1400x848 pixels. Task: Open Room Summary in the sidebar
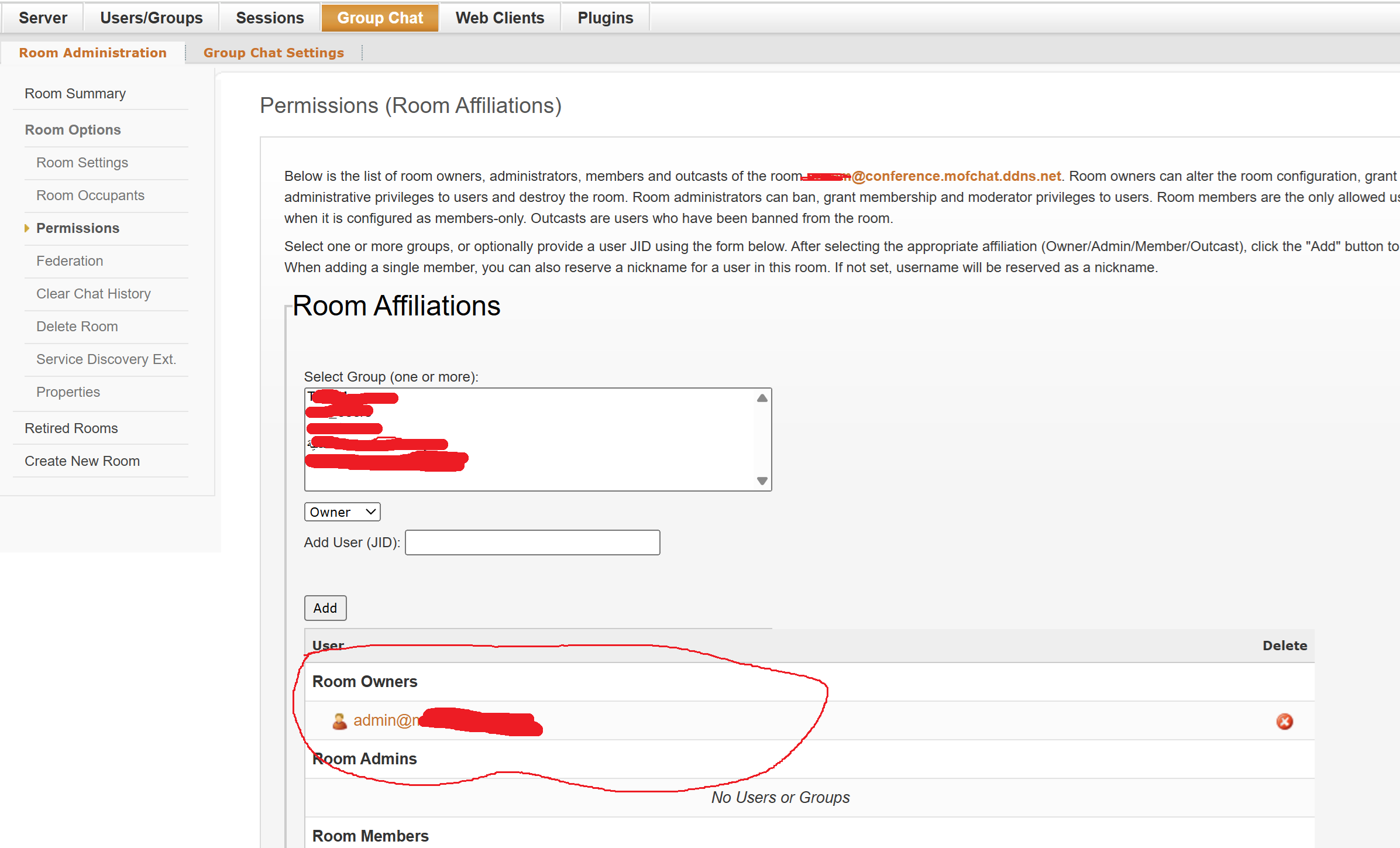(75, 94)
